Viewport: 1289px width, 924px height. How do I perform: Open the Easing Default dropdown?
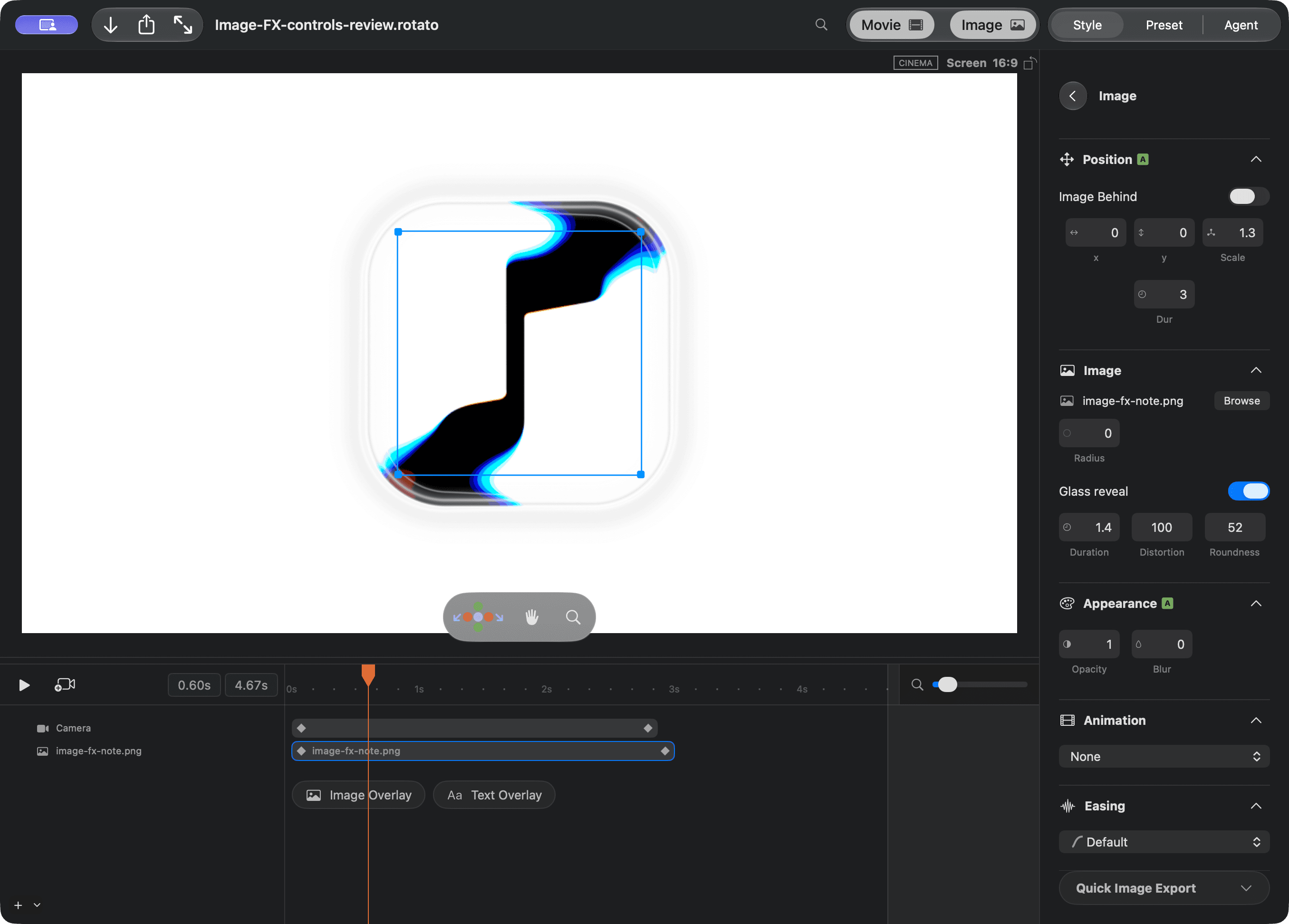pyautogui.click(x=1164, y=842)
